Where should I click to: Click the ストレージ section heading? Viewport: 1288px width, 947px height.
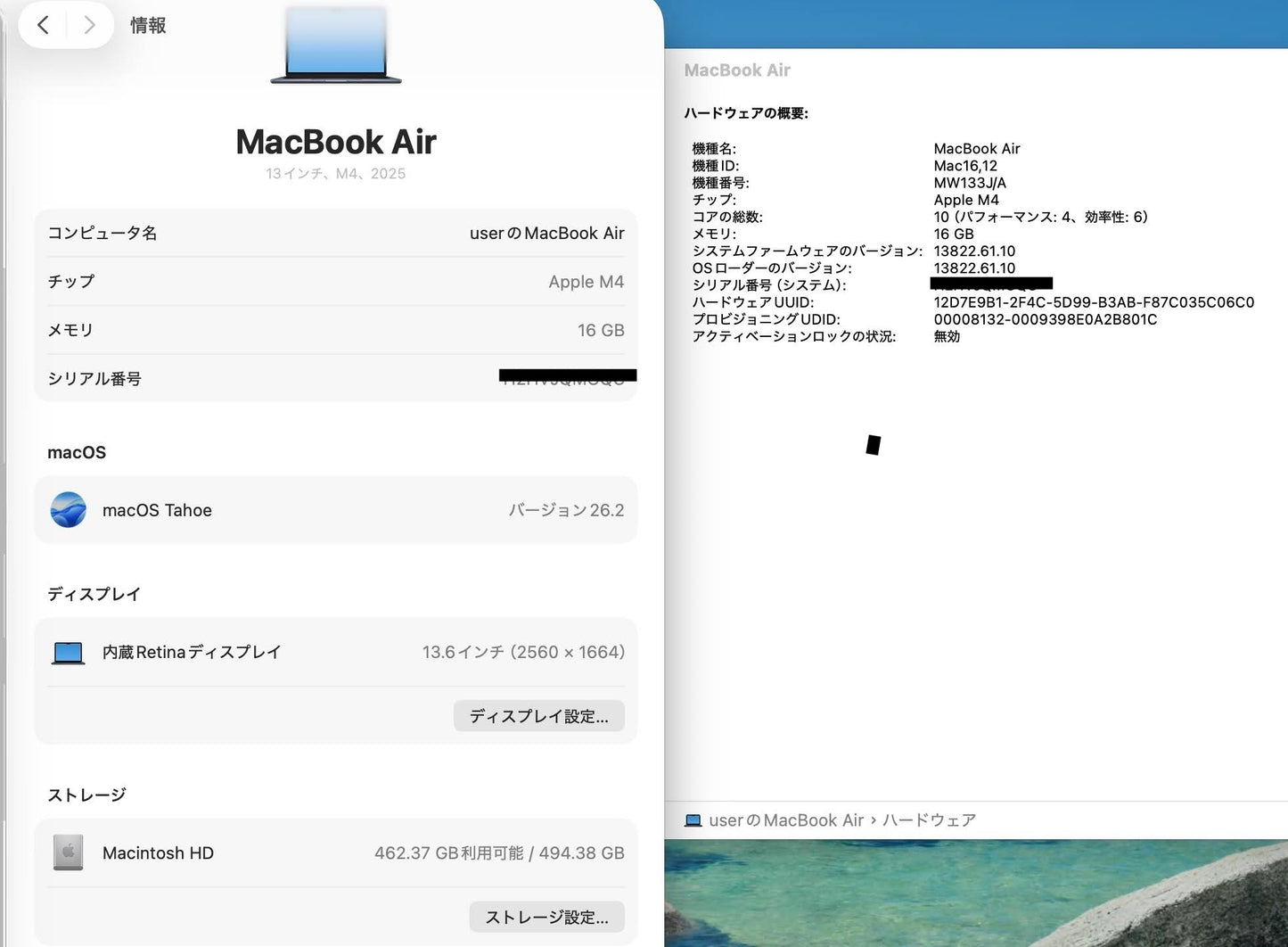coord(86,795)
